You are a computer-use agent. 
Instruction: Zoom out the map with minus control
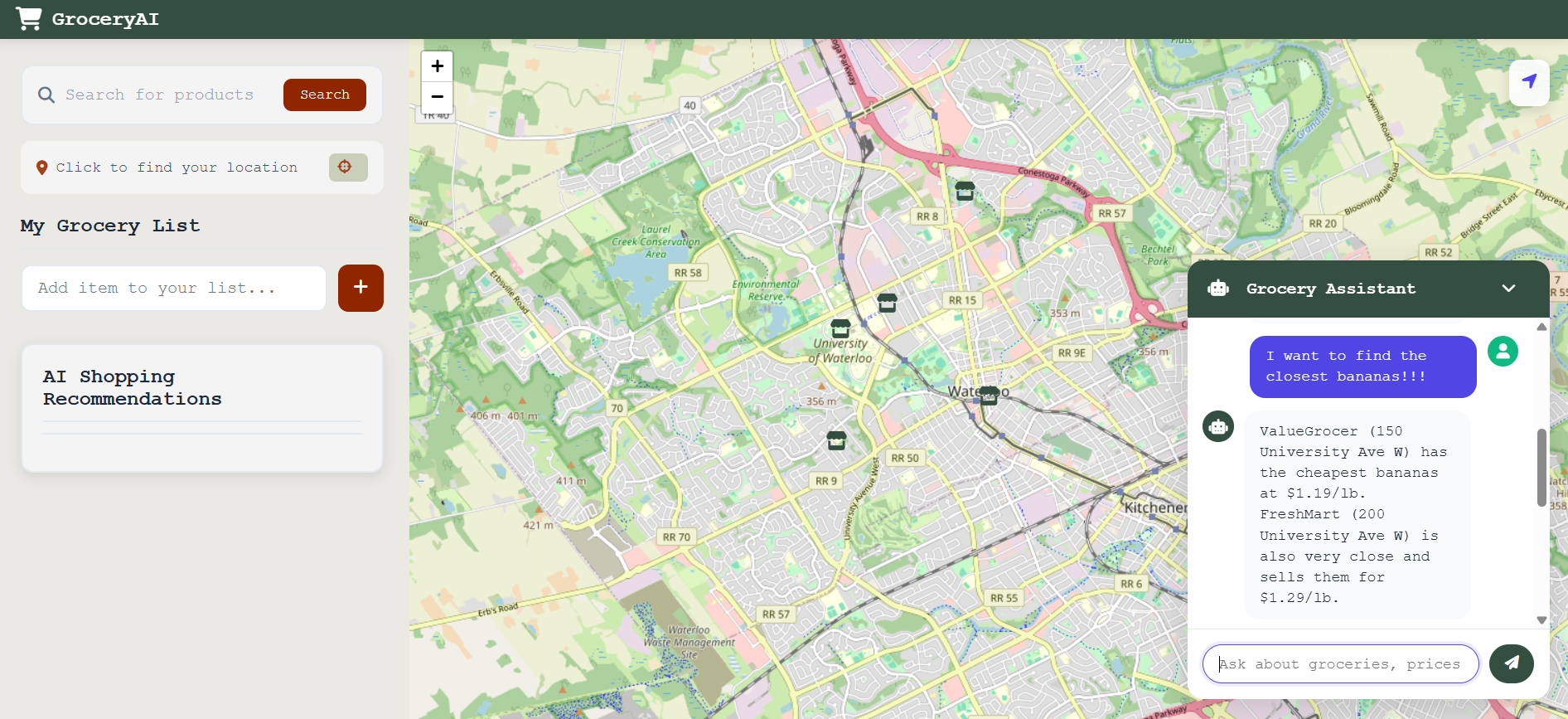coord(438,97)
